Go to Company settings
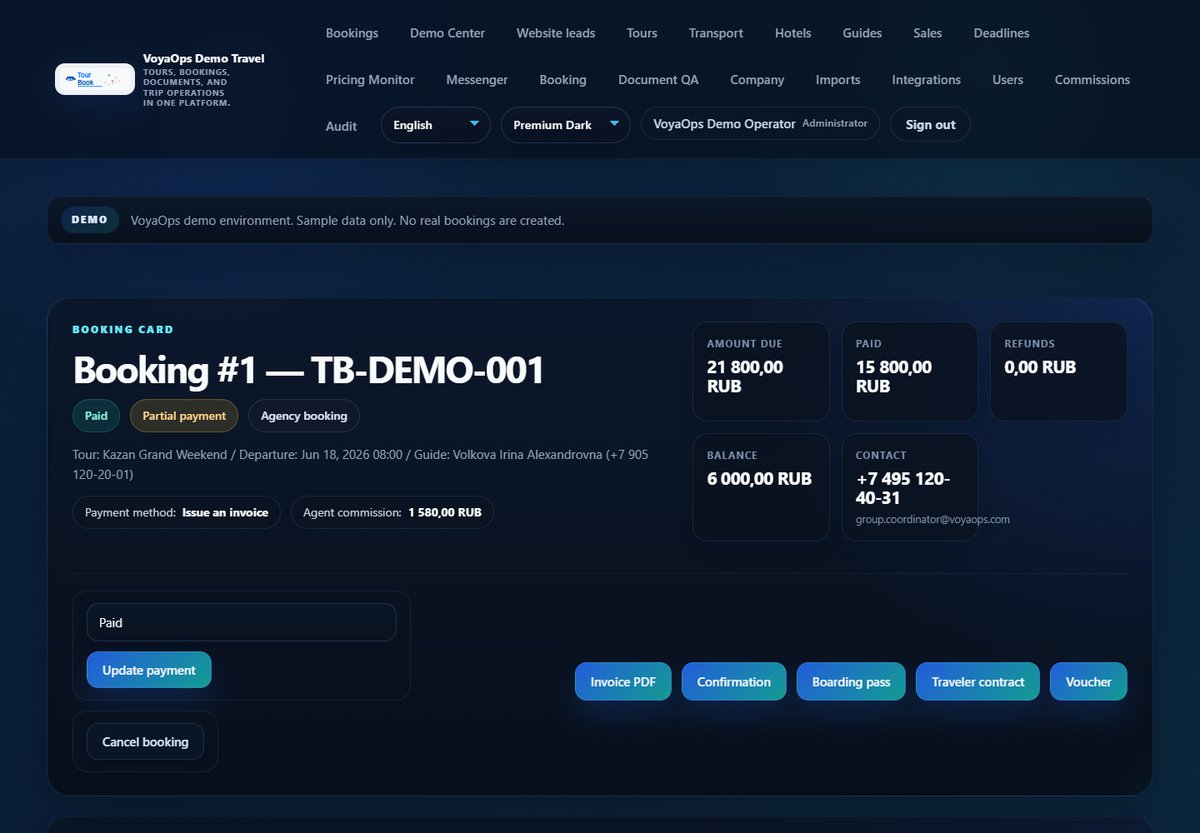The width and height of the screenshot is (1200, 833). tap(757, 79)
